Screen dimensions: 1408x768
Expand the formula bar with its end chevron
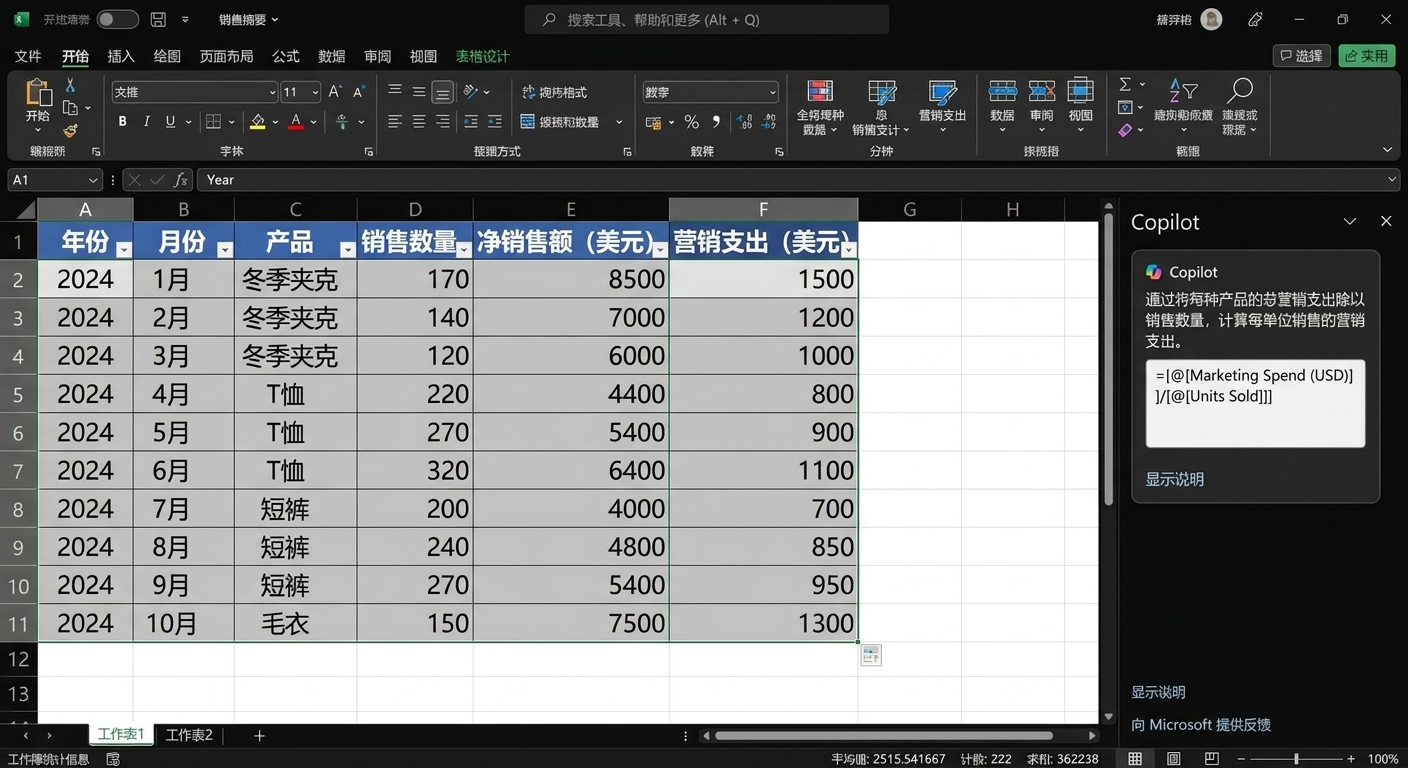coord(1393,180)
